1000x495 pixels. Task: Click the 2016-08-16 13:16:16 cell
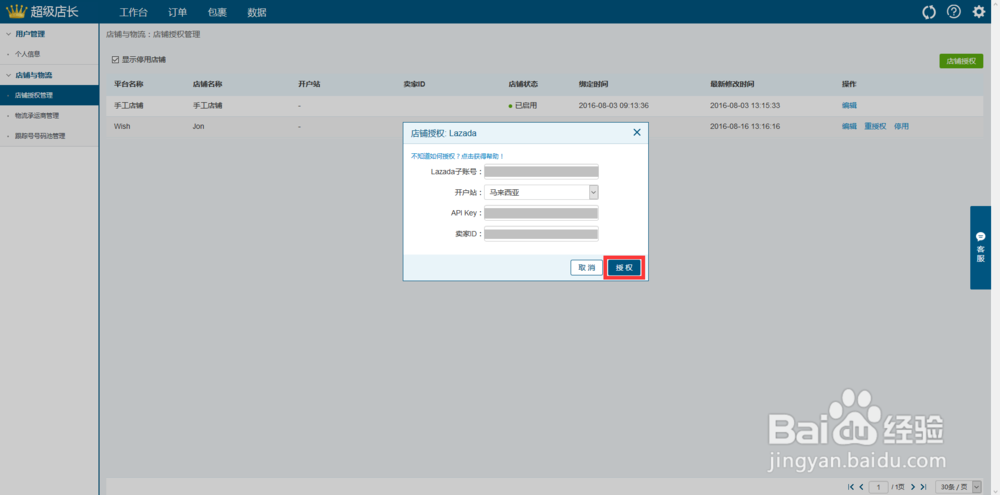pos(745,126)
